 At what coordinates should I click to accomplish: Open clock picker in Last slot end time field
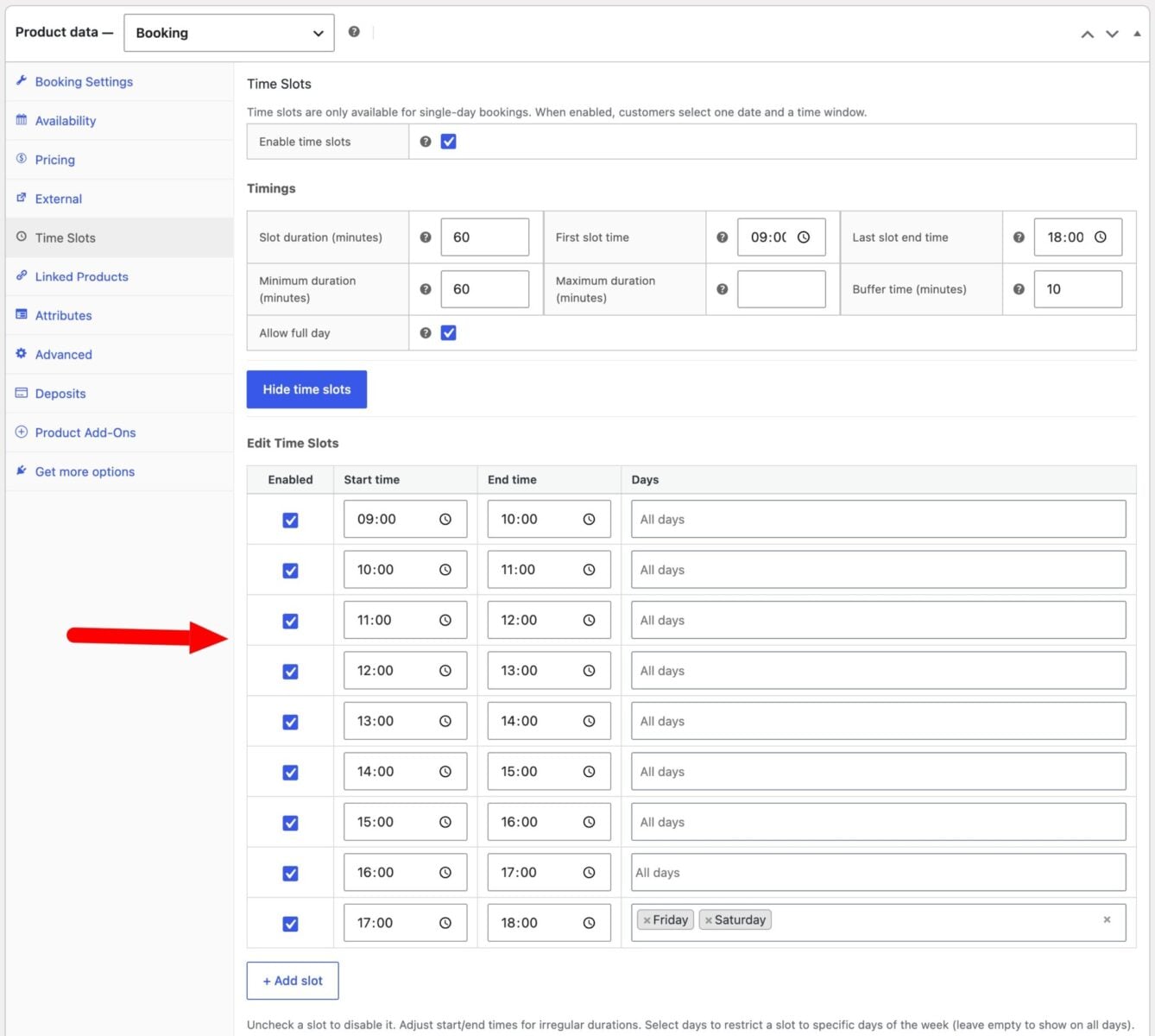click(x=1101, y=237)
